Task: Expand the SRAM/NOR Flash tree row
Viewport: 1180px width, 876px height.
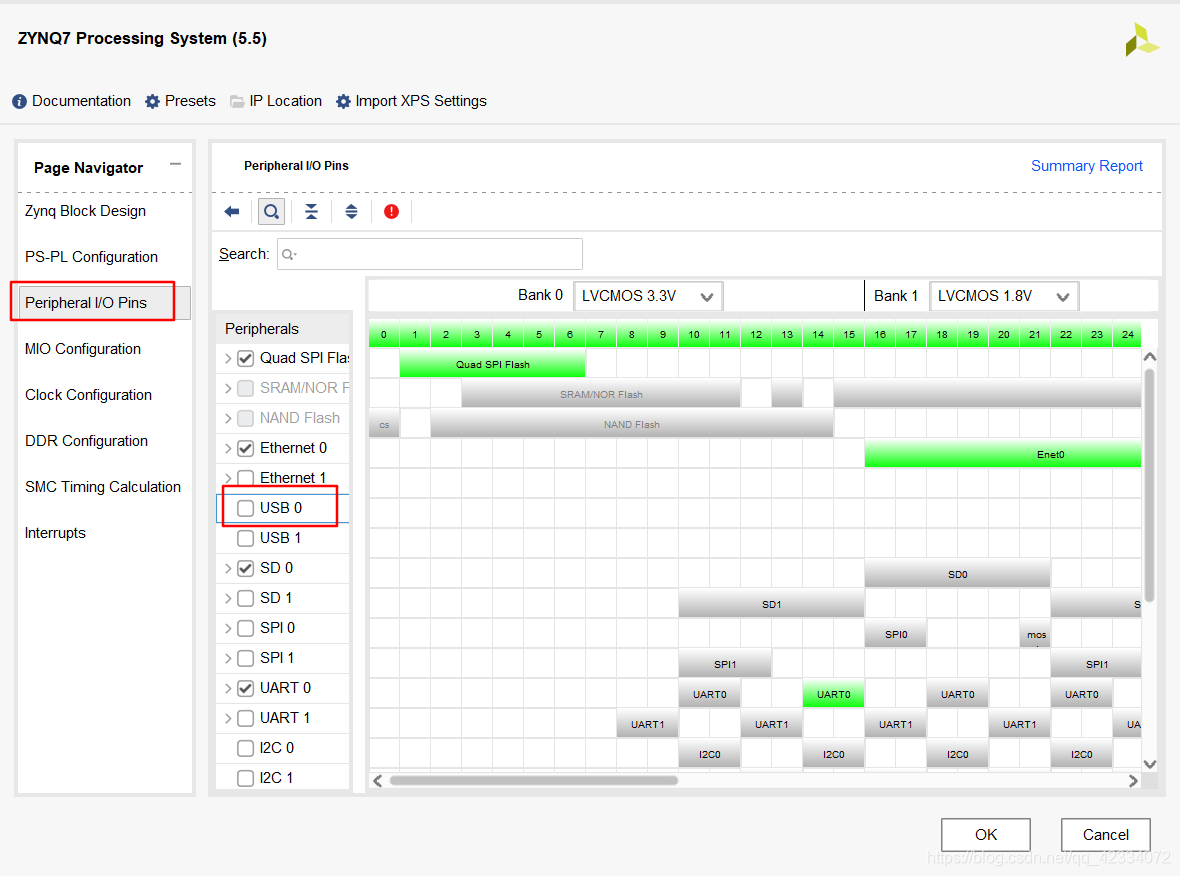Action: 228,388
